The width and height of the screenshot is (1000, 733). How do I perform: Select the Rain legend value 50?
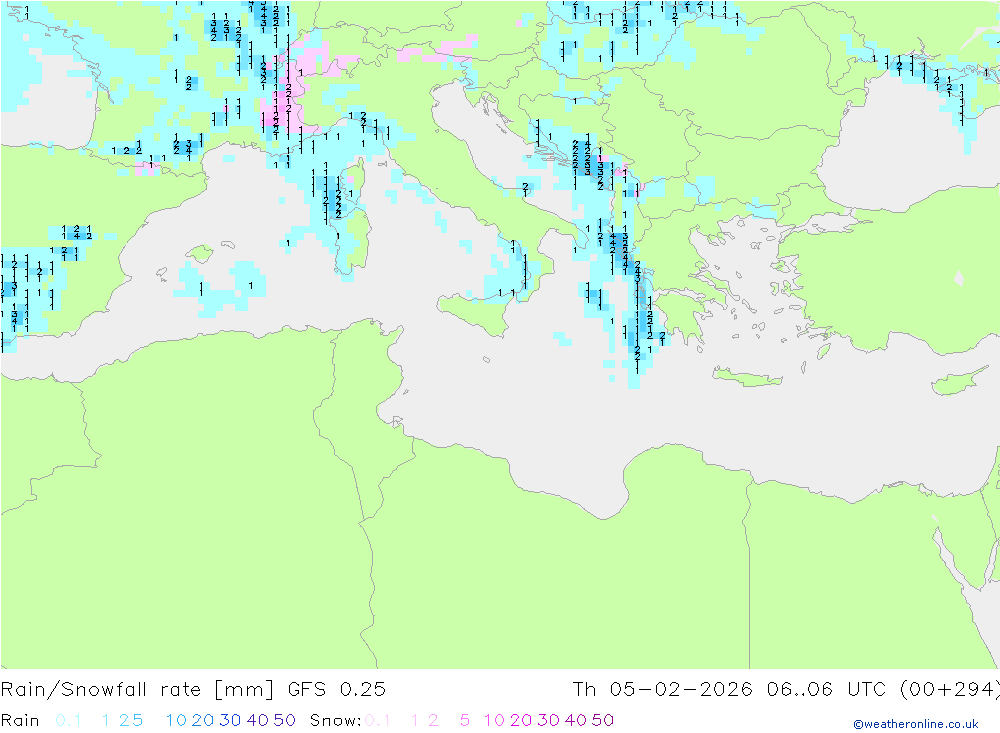coord(284,720)
